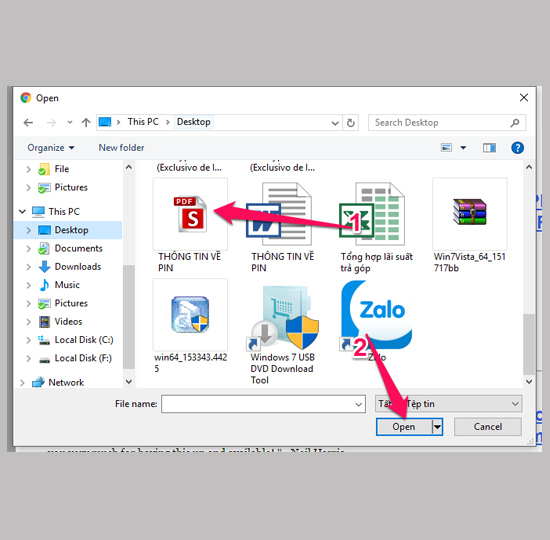Image resolution: width=550 pixels, height=540 pixels.
Task: Expand the Downloads tree node
Action: (28, 267)
